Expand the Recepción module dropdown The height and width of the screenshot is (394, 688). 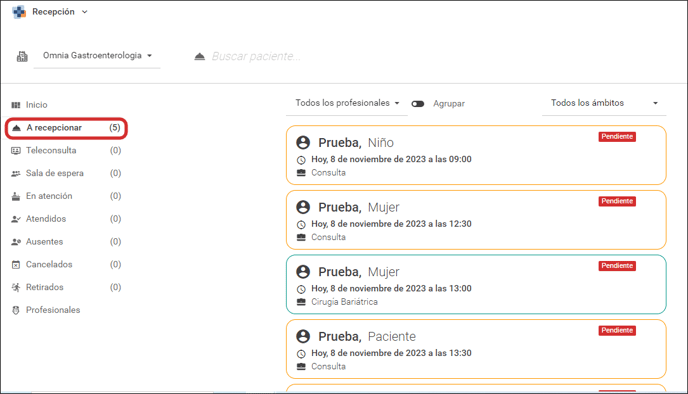point(85,12)
